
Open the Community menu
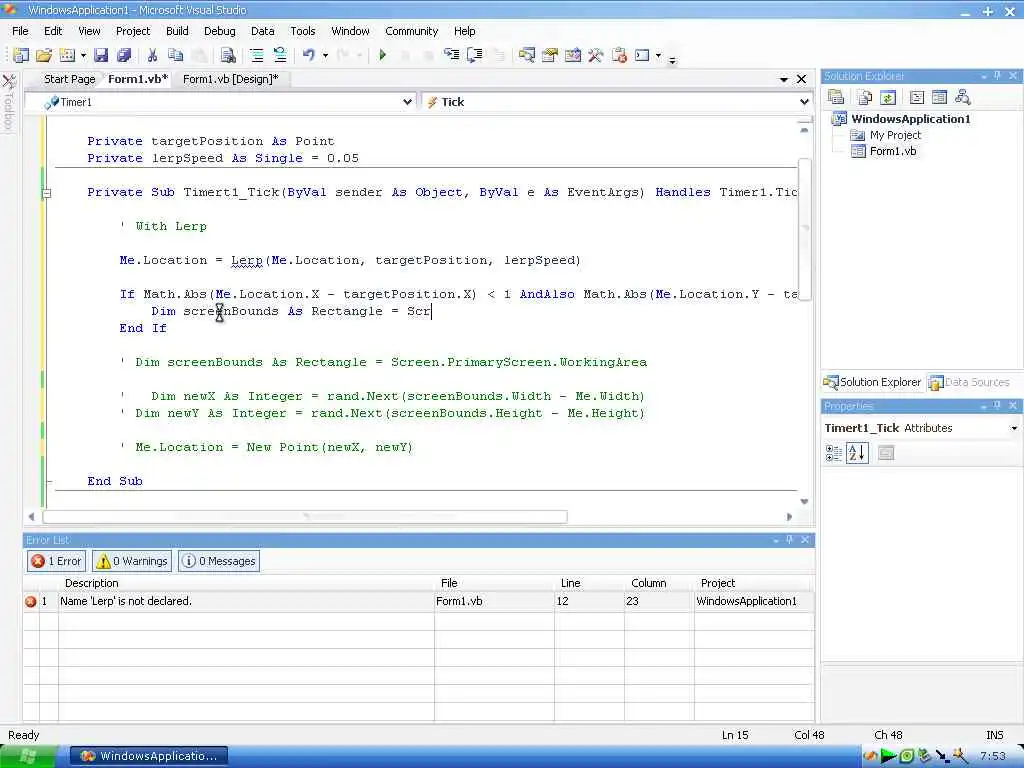pyautogui.click(x=411, y=31)
